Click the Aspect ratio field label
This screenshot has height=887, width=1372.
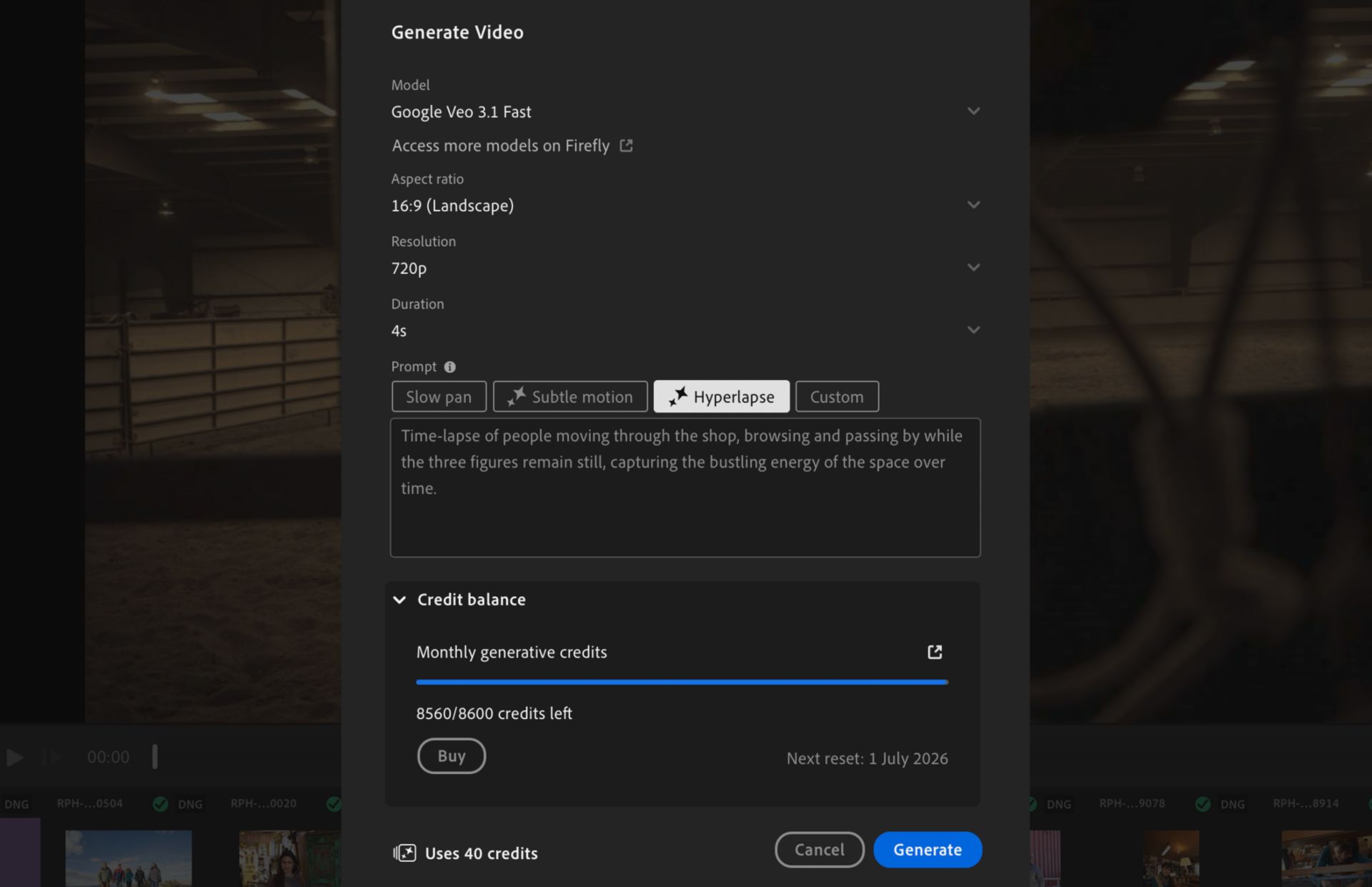427,179
